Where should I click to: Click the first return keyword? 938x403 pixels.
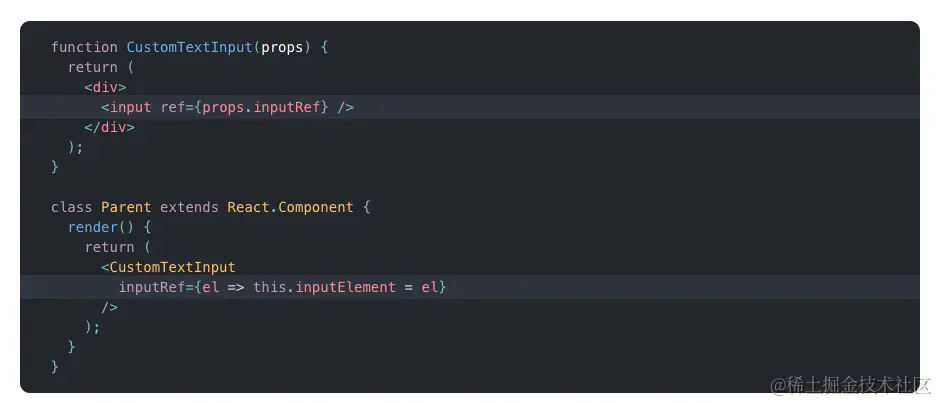(x=93, y=68)
